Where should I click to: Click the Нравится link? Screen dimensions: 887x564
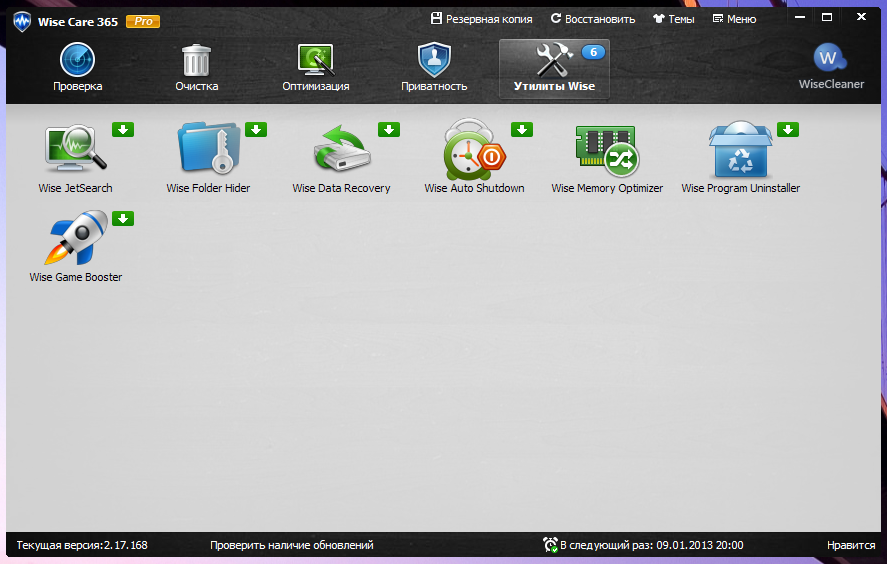[851, 545]
